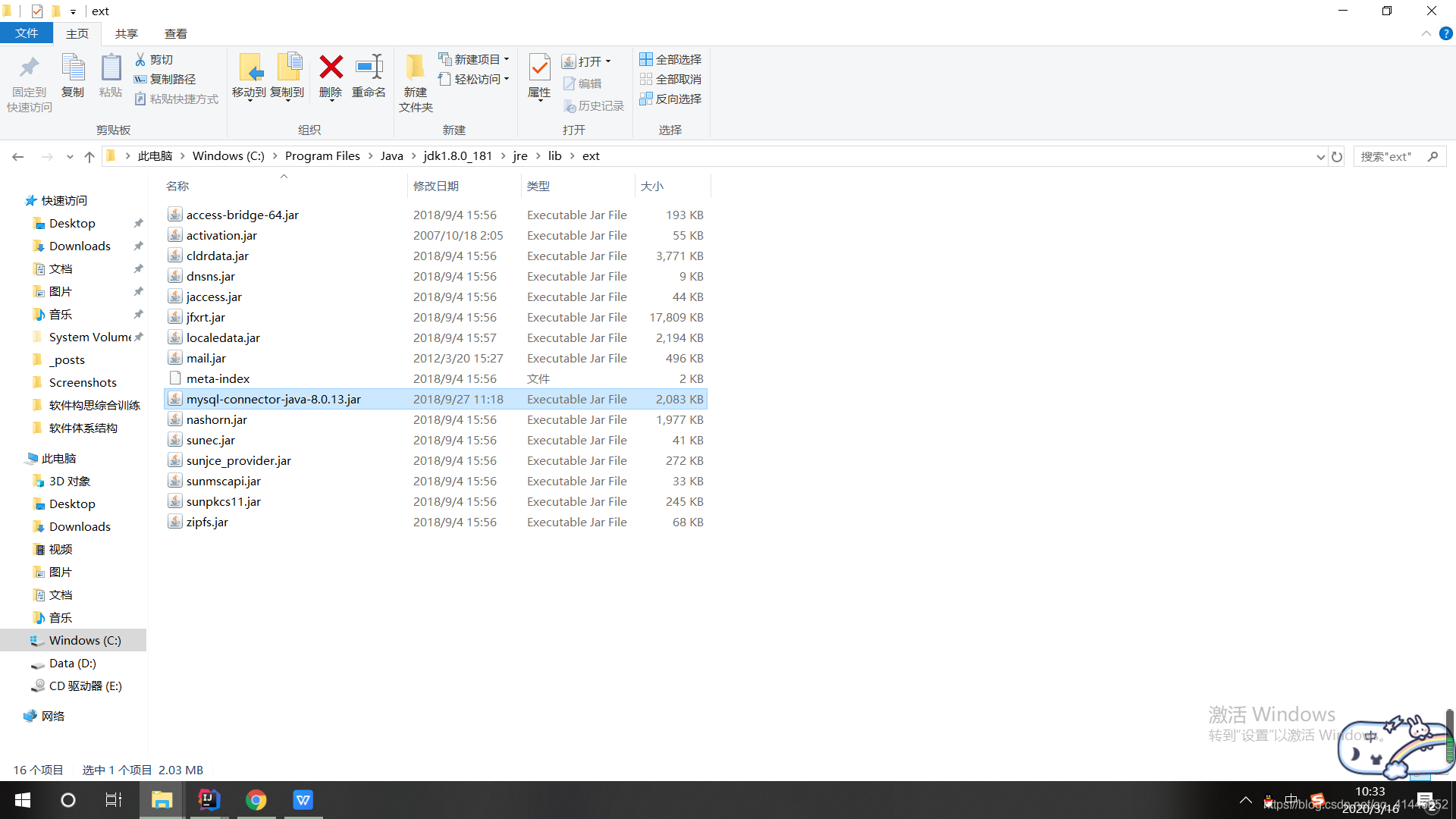Click the red Delete (删除) icon
1456x819 pixels.
click(x=331, y=68)
